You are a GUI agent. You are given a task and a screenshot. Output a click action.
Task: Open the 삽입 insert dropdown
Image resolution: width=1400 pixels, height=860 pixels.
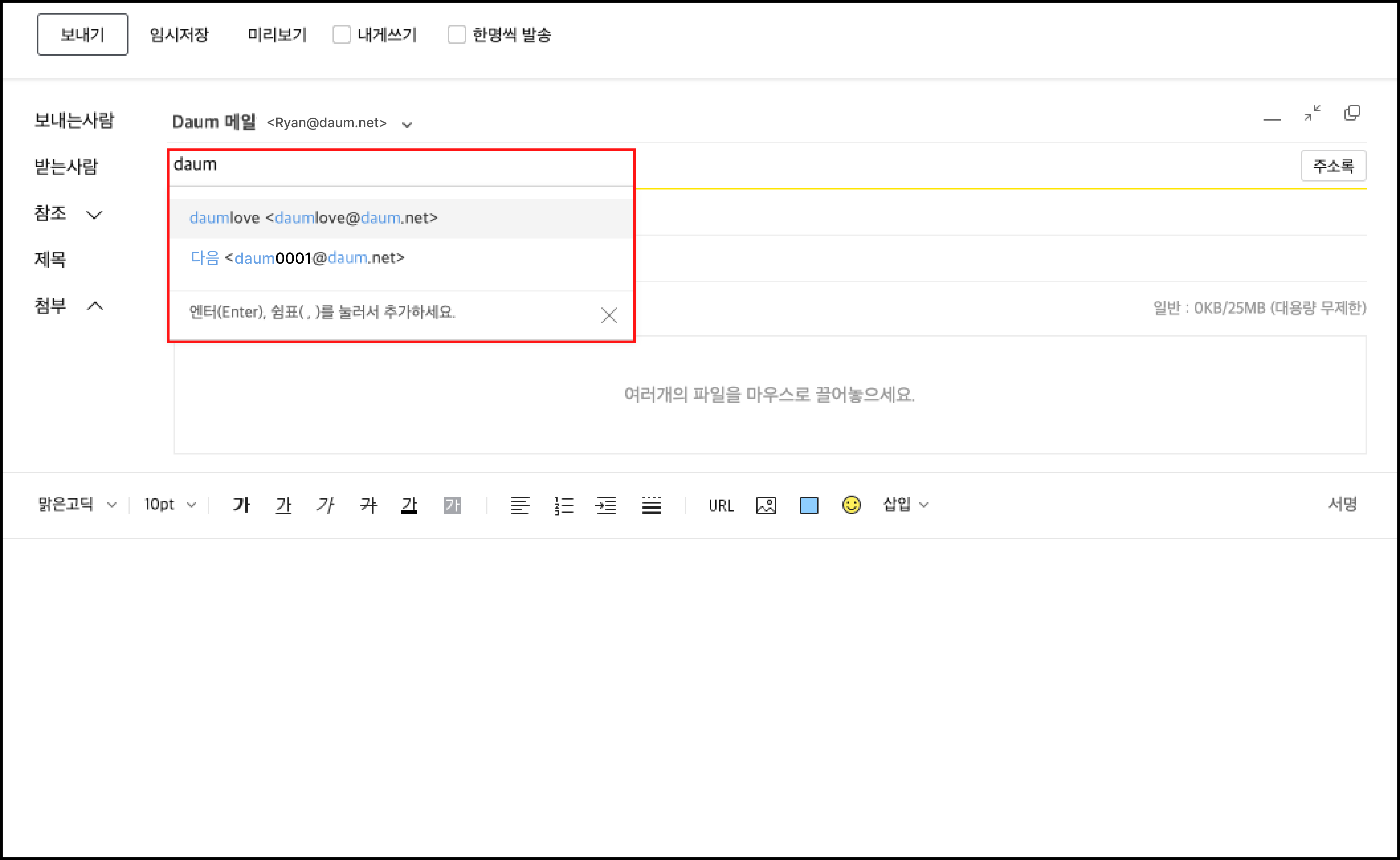click(906, 505)
